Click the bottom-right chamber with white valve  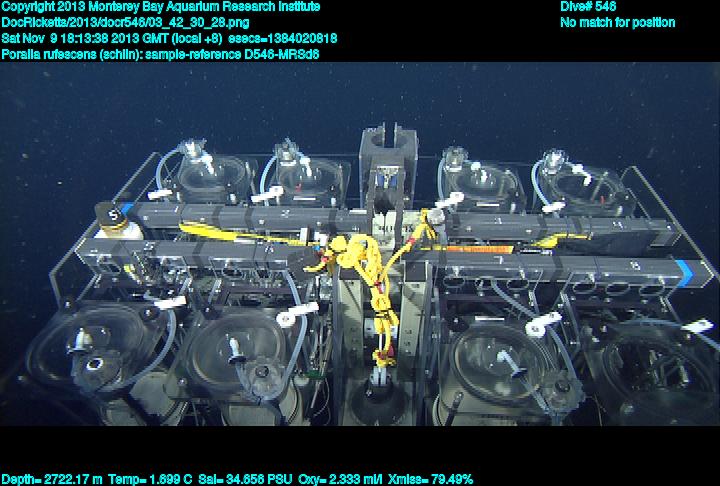click(512, 370)
